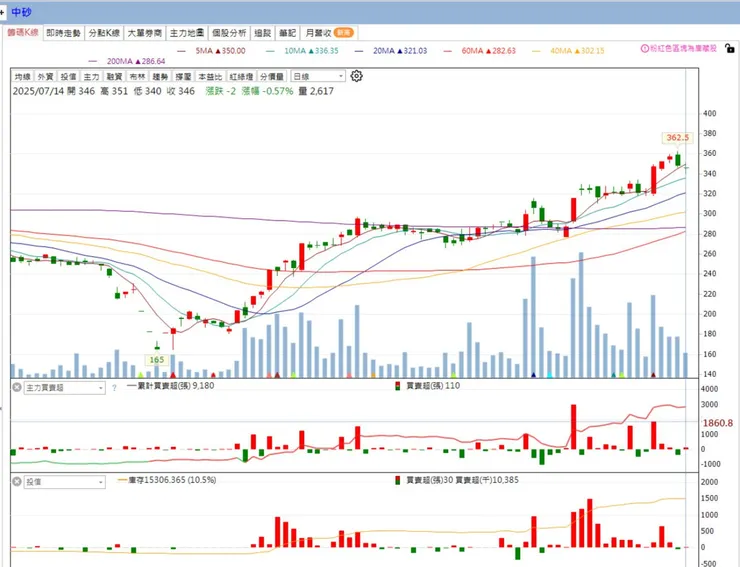Open the 日線 timeframe dropdown

318,76
